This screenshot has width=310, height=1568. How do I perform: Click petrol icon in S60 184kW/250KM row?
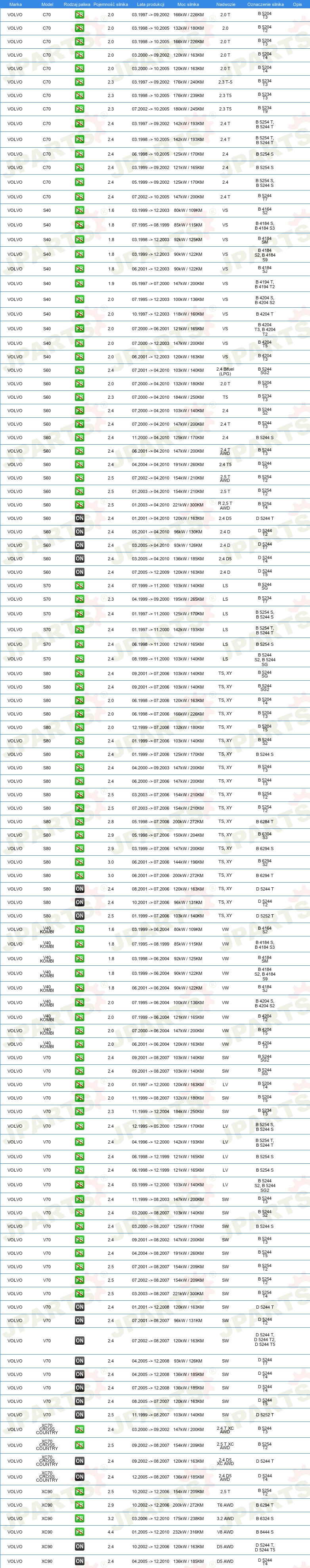point(79,398)
